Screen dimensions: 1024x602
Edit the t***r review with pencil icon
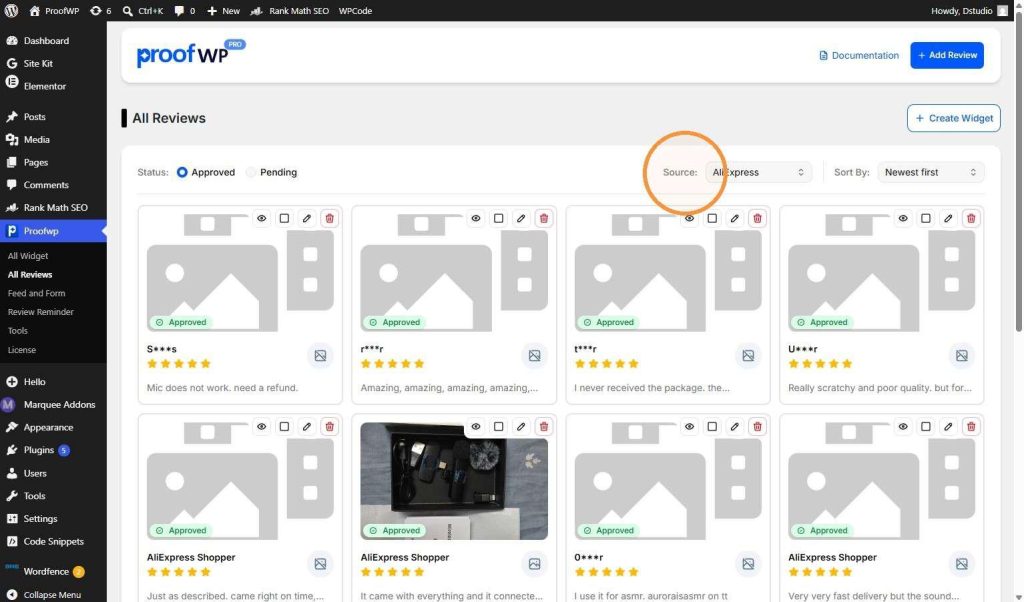(735, 218)
